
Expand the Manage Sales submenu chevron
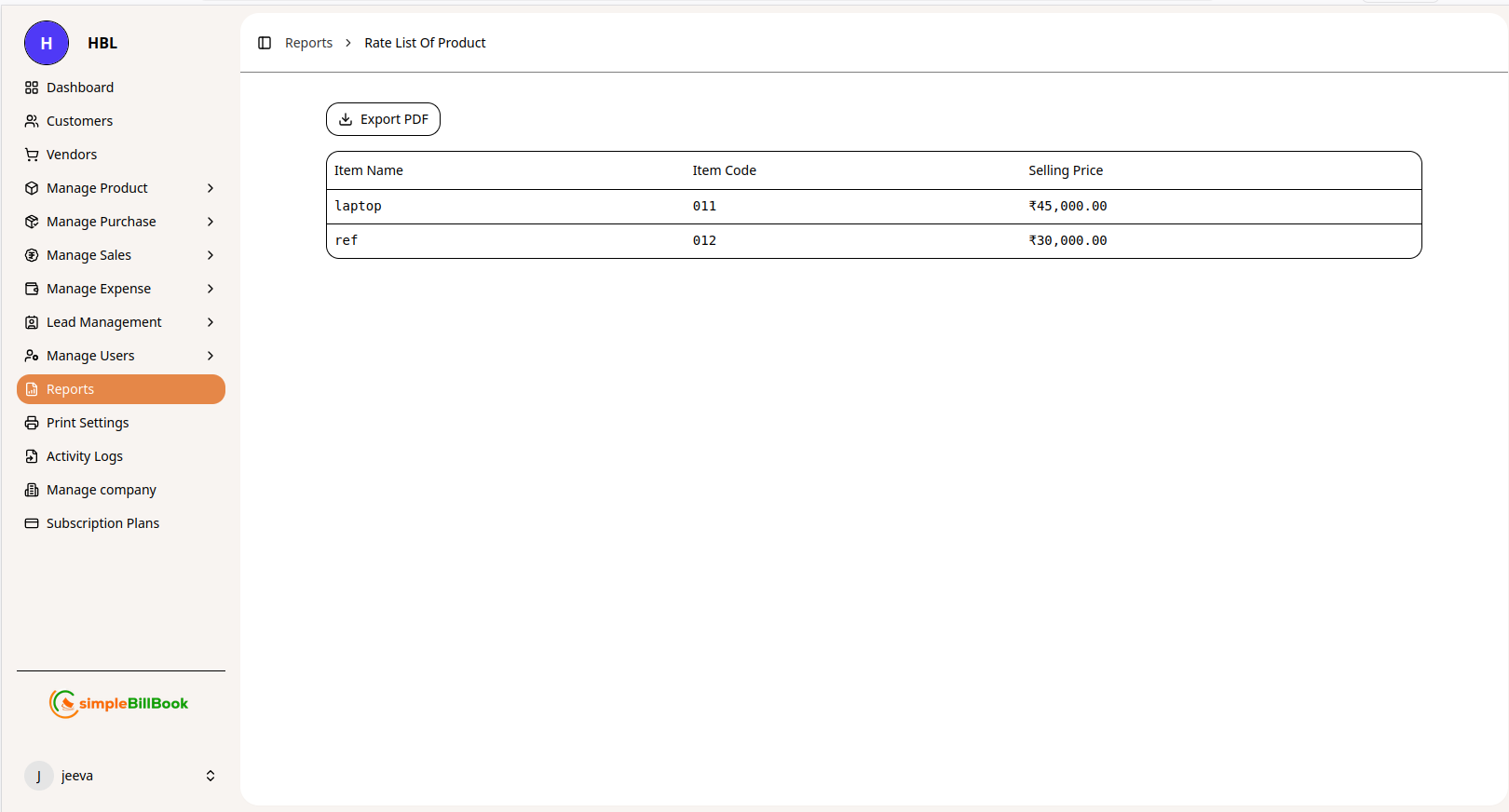(x=211, y=255)
